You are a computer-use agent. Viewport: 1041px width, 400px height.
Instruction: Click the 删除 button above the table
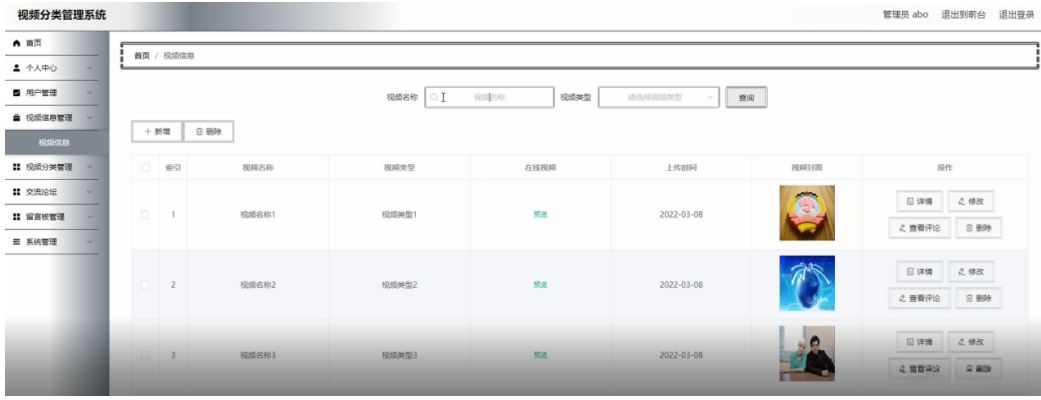coord(208,132)
